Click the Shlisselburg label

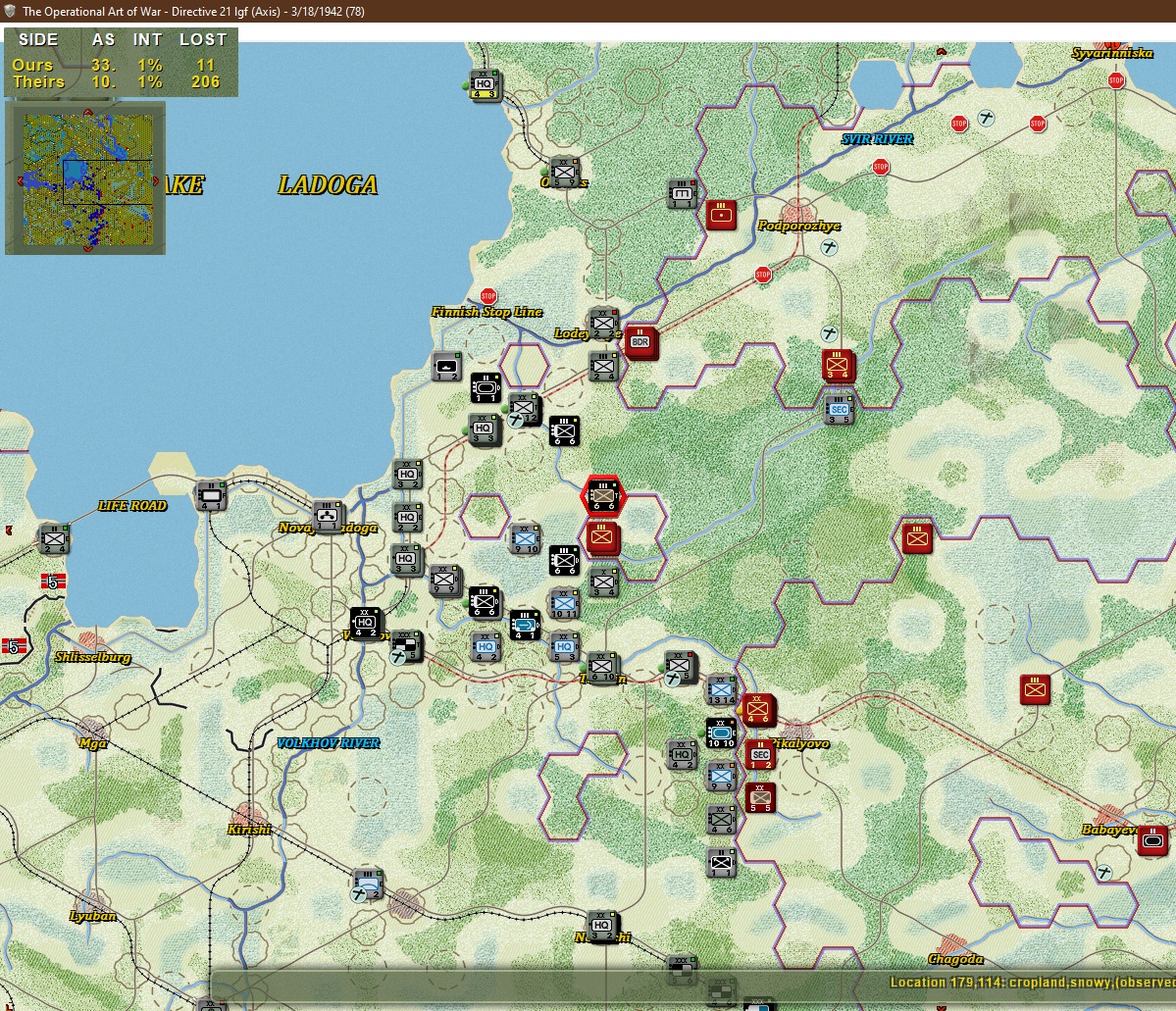coord(93,657)
